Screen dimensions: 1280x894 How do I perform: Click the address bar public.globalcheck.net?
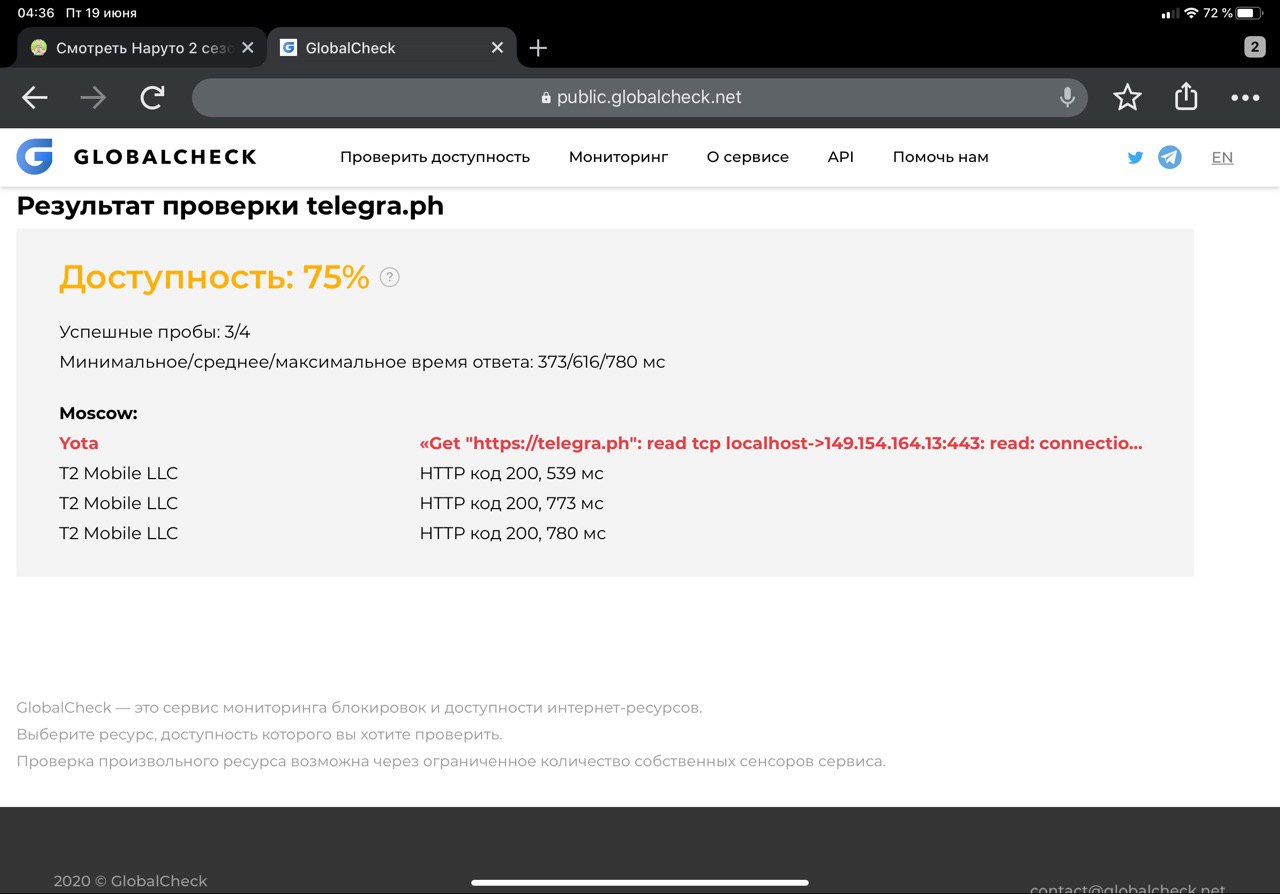(640, 97)
